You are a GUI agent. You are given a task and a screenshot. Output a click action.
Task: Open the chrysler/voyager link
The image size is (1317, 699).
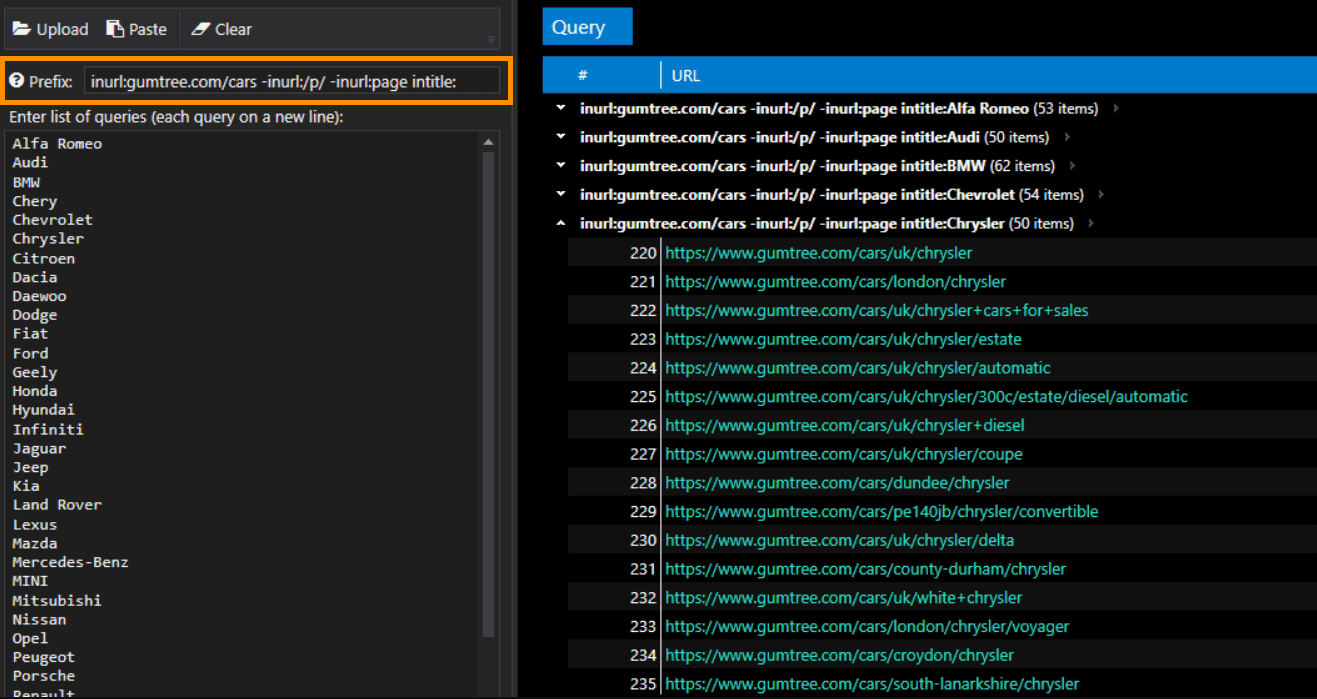coord(867,626)
